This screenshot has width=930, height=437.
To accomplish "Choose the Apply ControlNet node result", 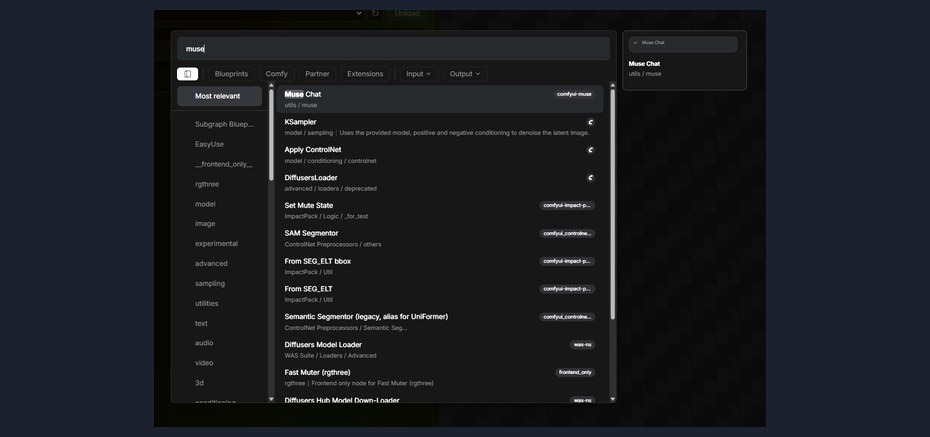I will (440, 155).
